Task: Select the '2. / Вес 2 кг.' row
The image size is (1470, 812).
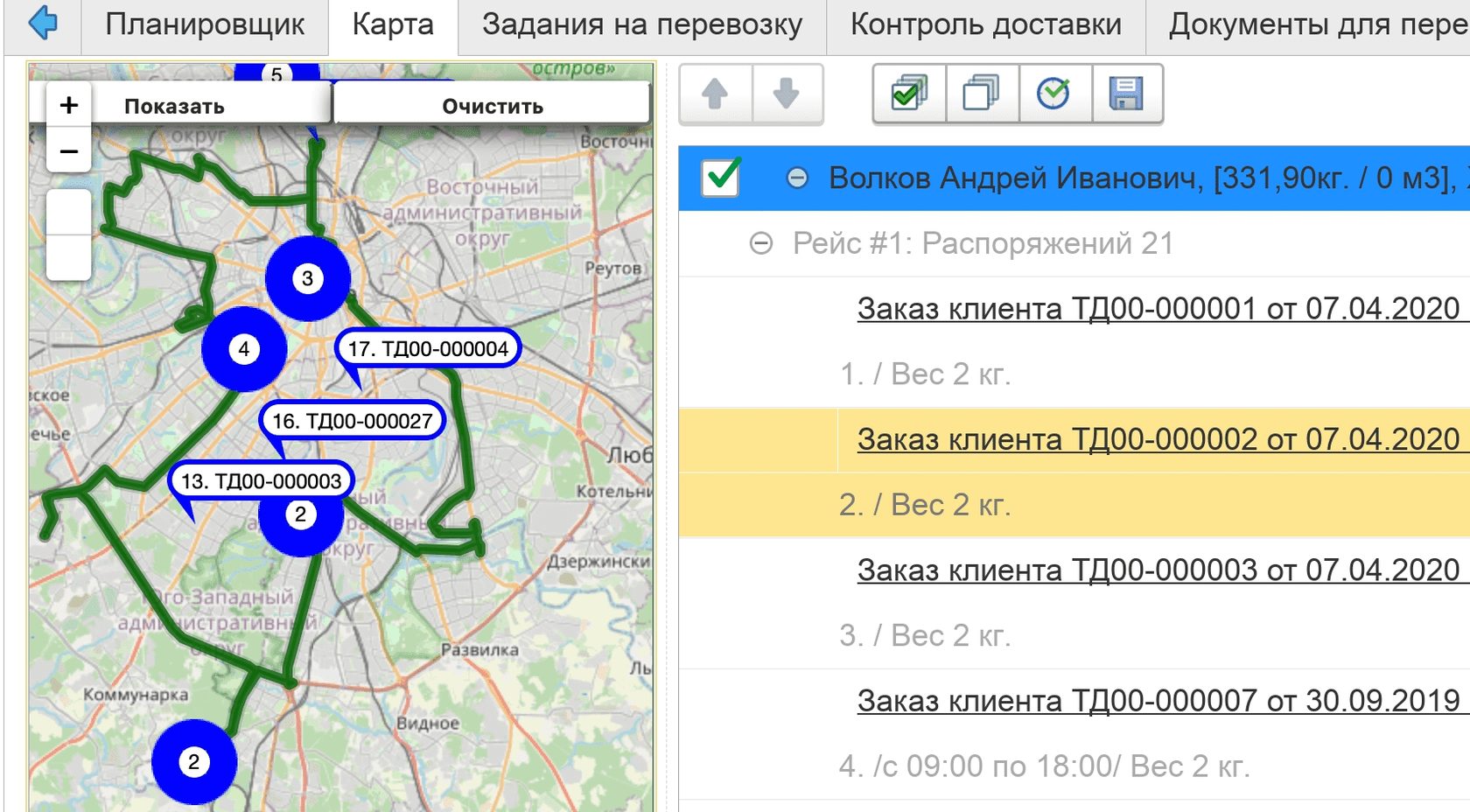Action: pyautogui.click(x=1074, y=505)
